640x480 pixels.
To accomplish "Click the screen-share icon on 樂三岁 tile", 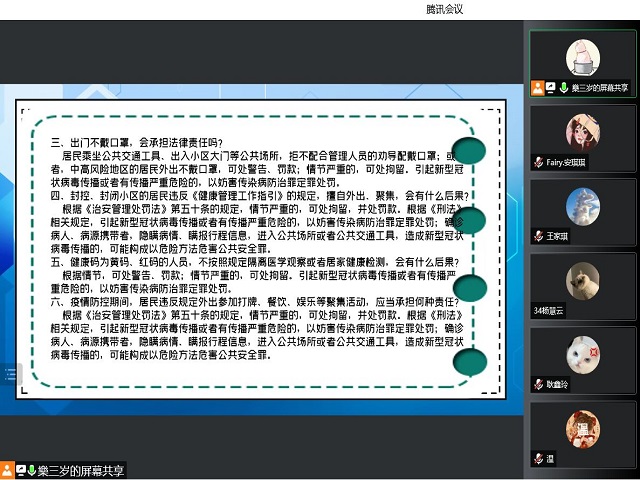I will [551, 88].
